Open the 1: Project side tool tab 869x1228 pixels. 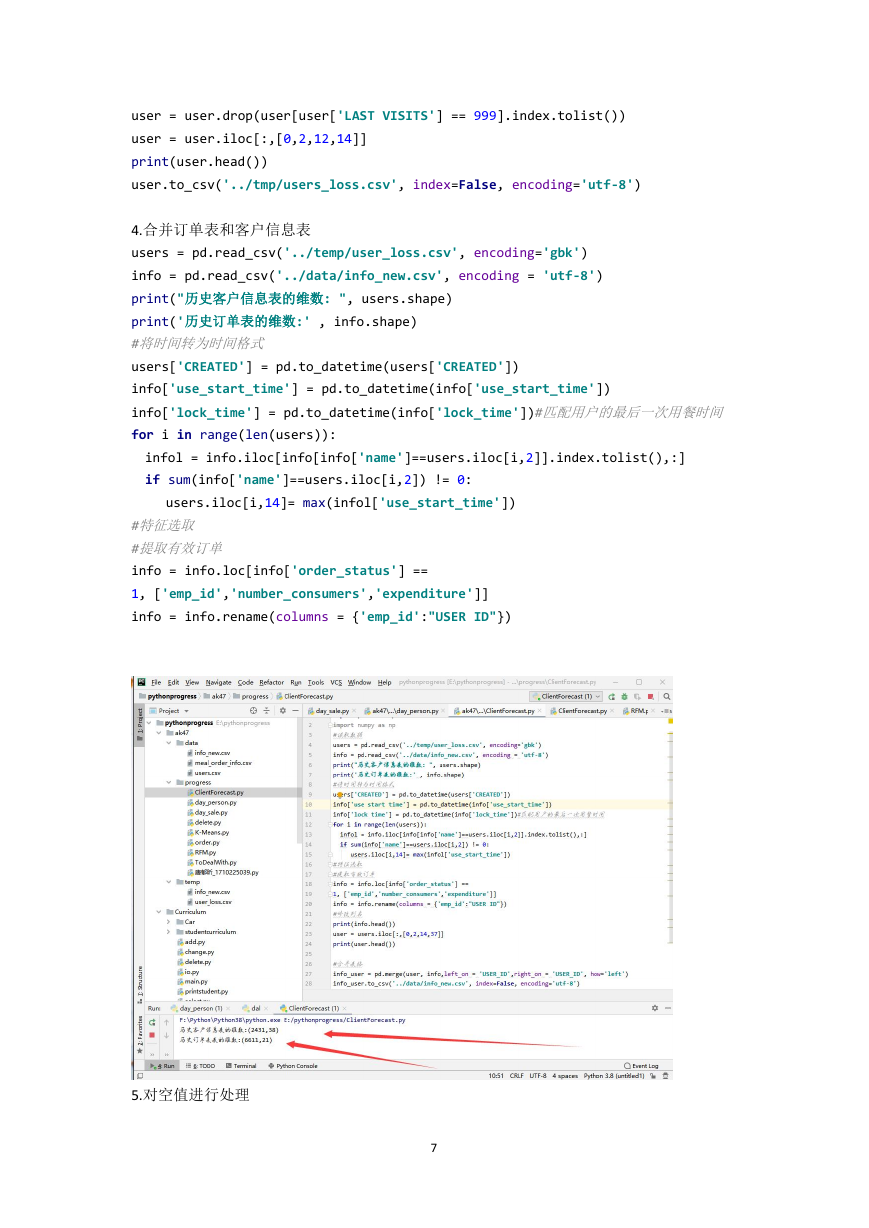click(138, 723)
